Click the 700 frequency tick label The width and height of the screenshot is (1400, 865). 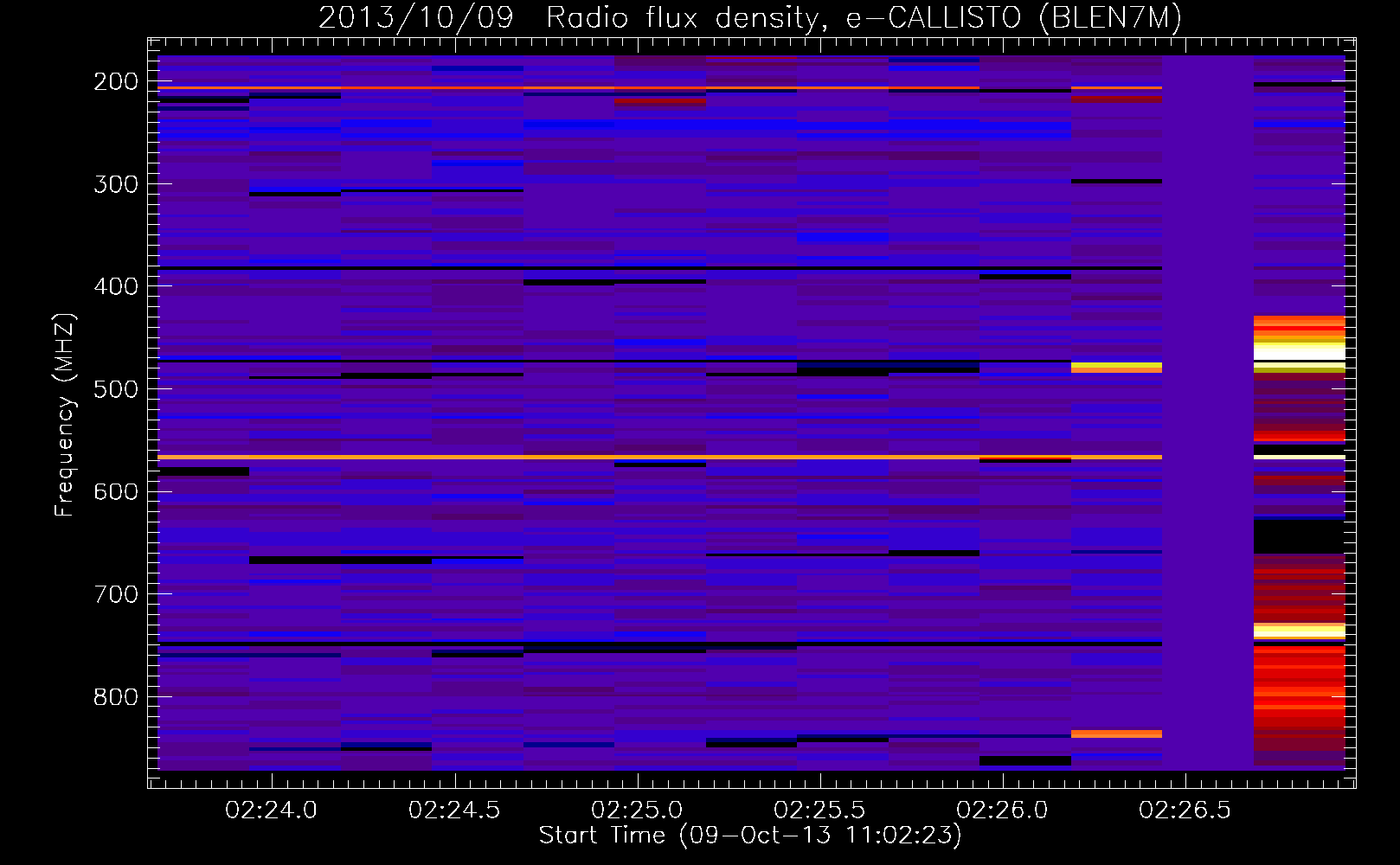coord(116,594)
